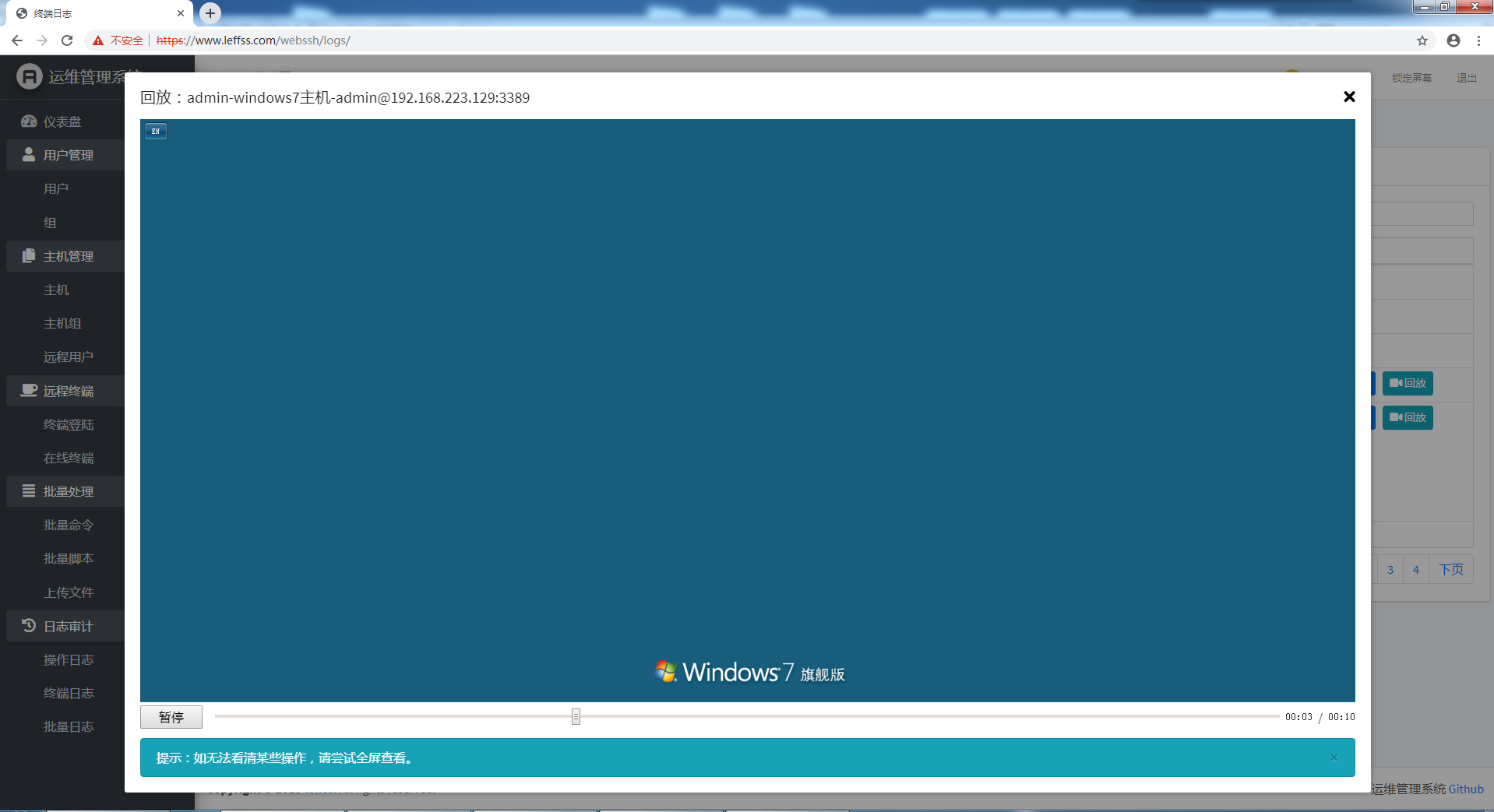
Task: Click the coffee cup icon beside 远程终端
Action: point(29,390)
